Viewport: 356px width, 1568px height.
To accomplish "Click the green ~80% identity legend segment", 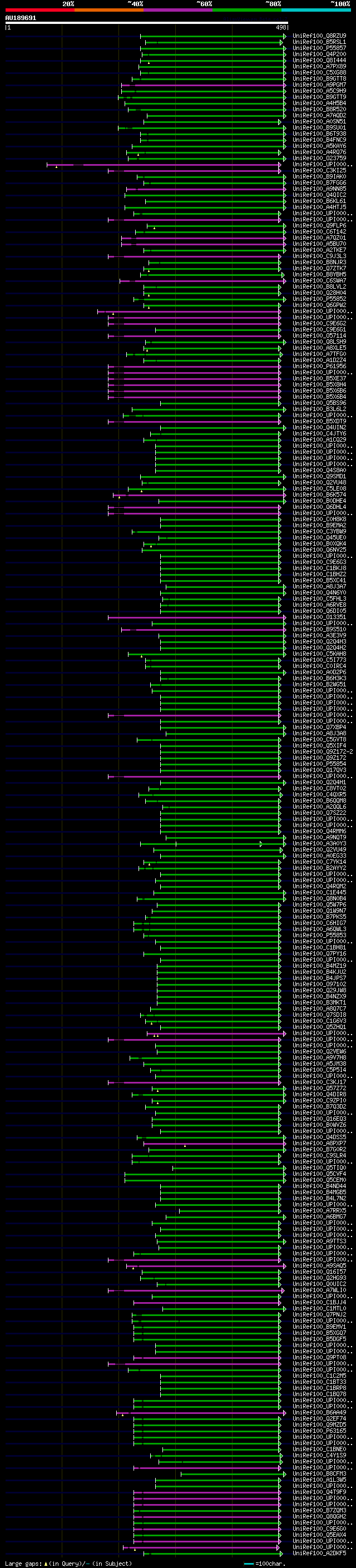I will click(247, 10).
